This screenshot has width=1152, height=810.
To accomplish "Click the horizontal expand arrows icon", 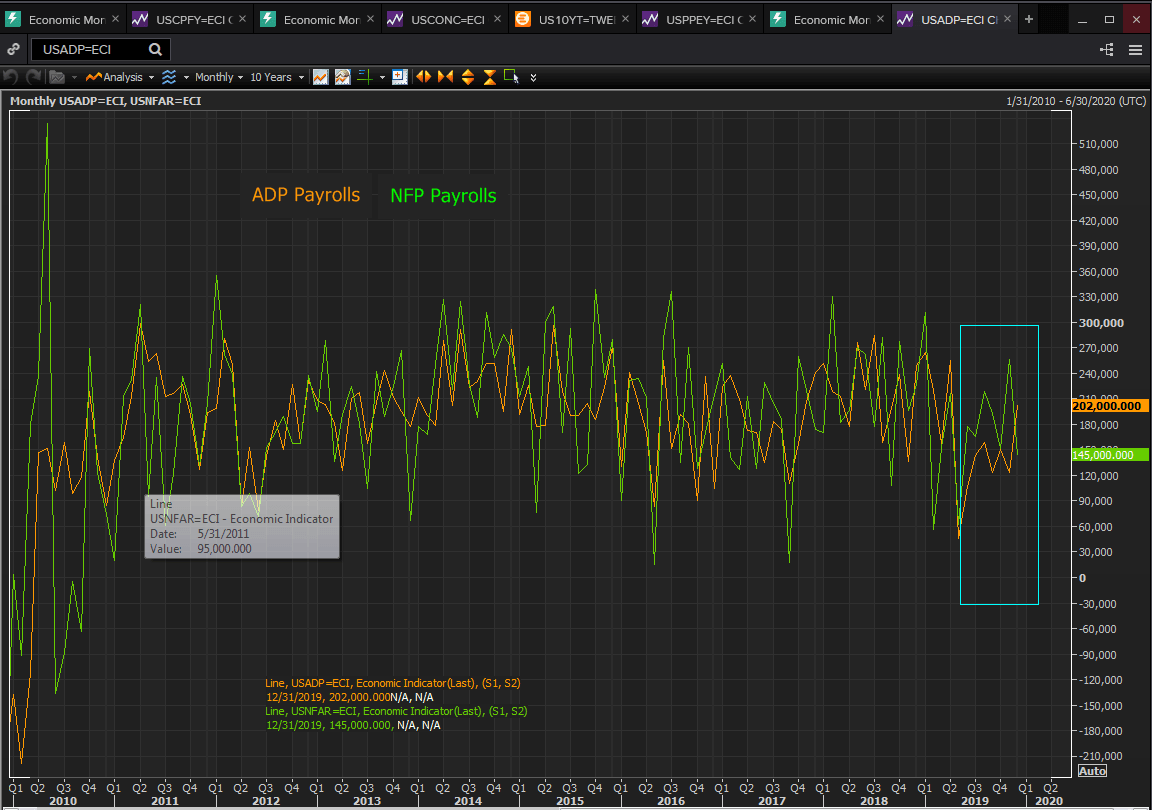I will pos(423,77).
